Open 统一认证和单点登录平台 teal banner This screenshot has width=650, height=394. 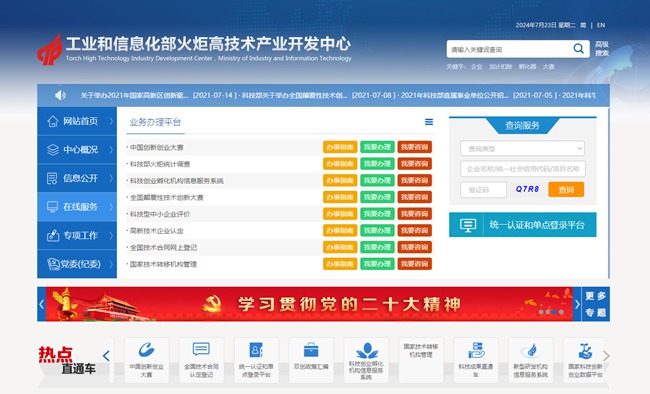click(522, 225)
